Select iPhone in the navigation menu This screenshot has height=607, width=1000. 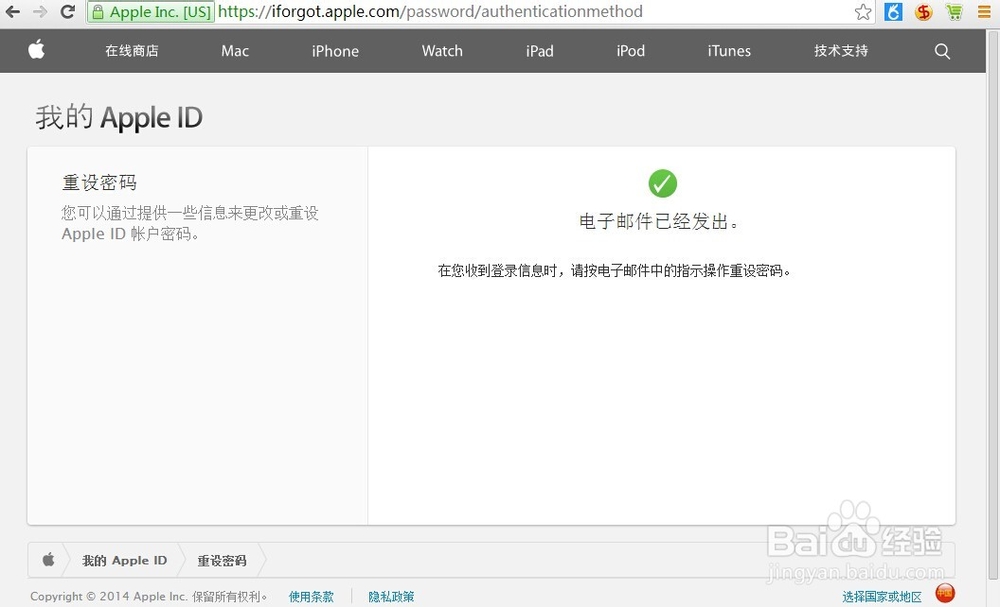pyautogui.click(x=335, y=51)
